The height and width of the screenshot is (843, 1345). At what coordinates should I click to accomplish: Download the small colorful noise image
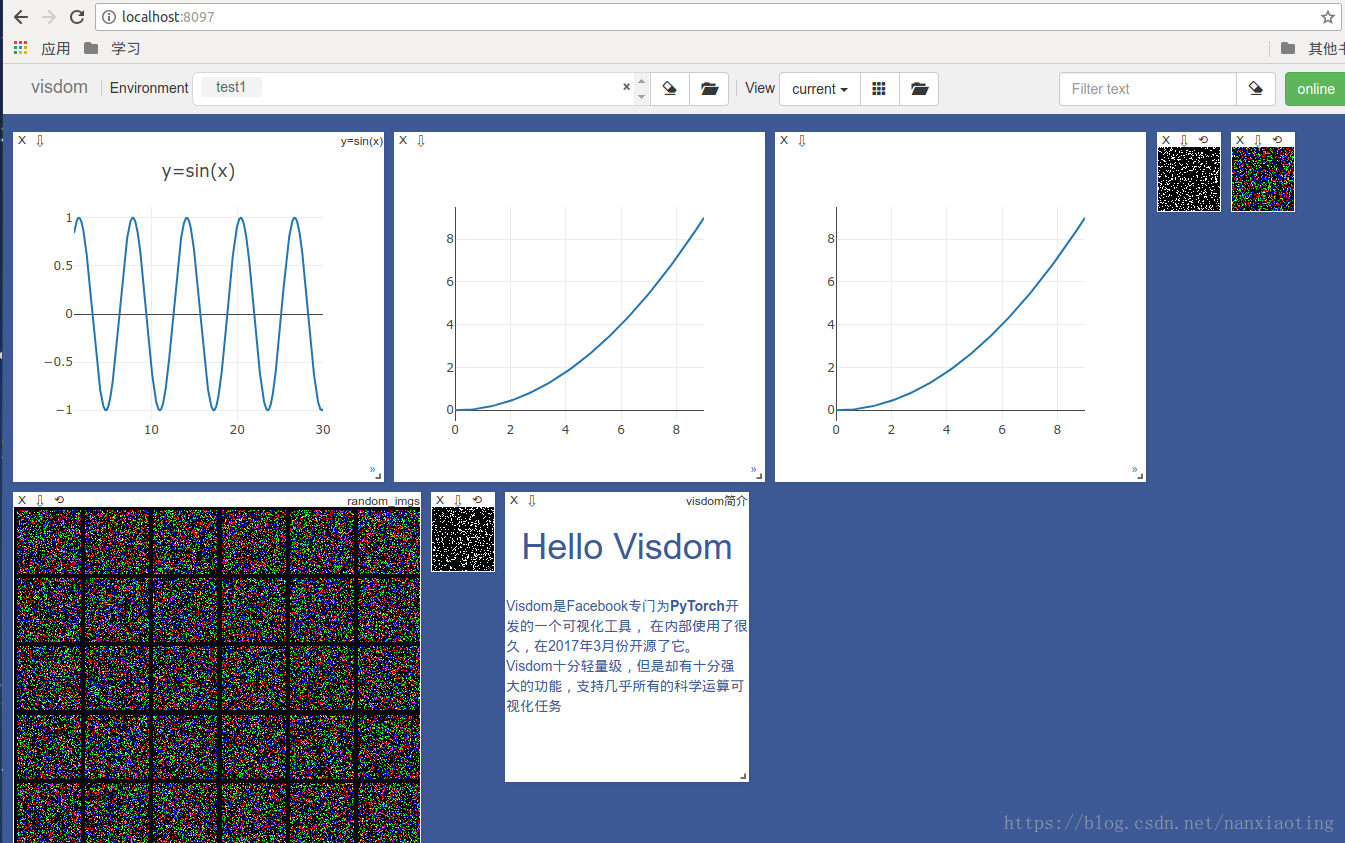(1258, 140)
